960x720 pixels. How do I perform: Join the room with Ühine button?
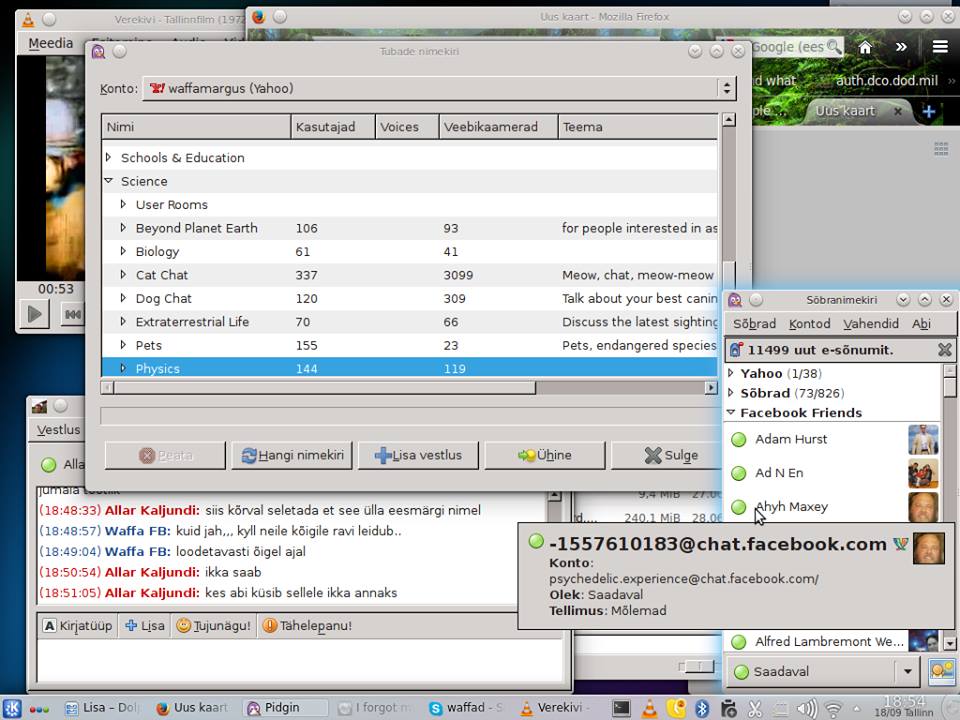tap(545, 456)
